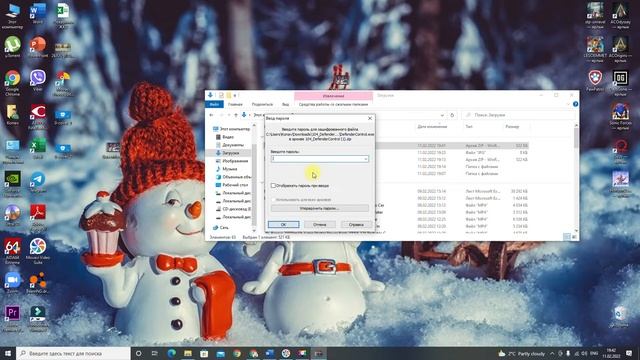Switch to details view in Explorer
The height and width of the screenshot is (360, 640).
[567, 237]
